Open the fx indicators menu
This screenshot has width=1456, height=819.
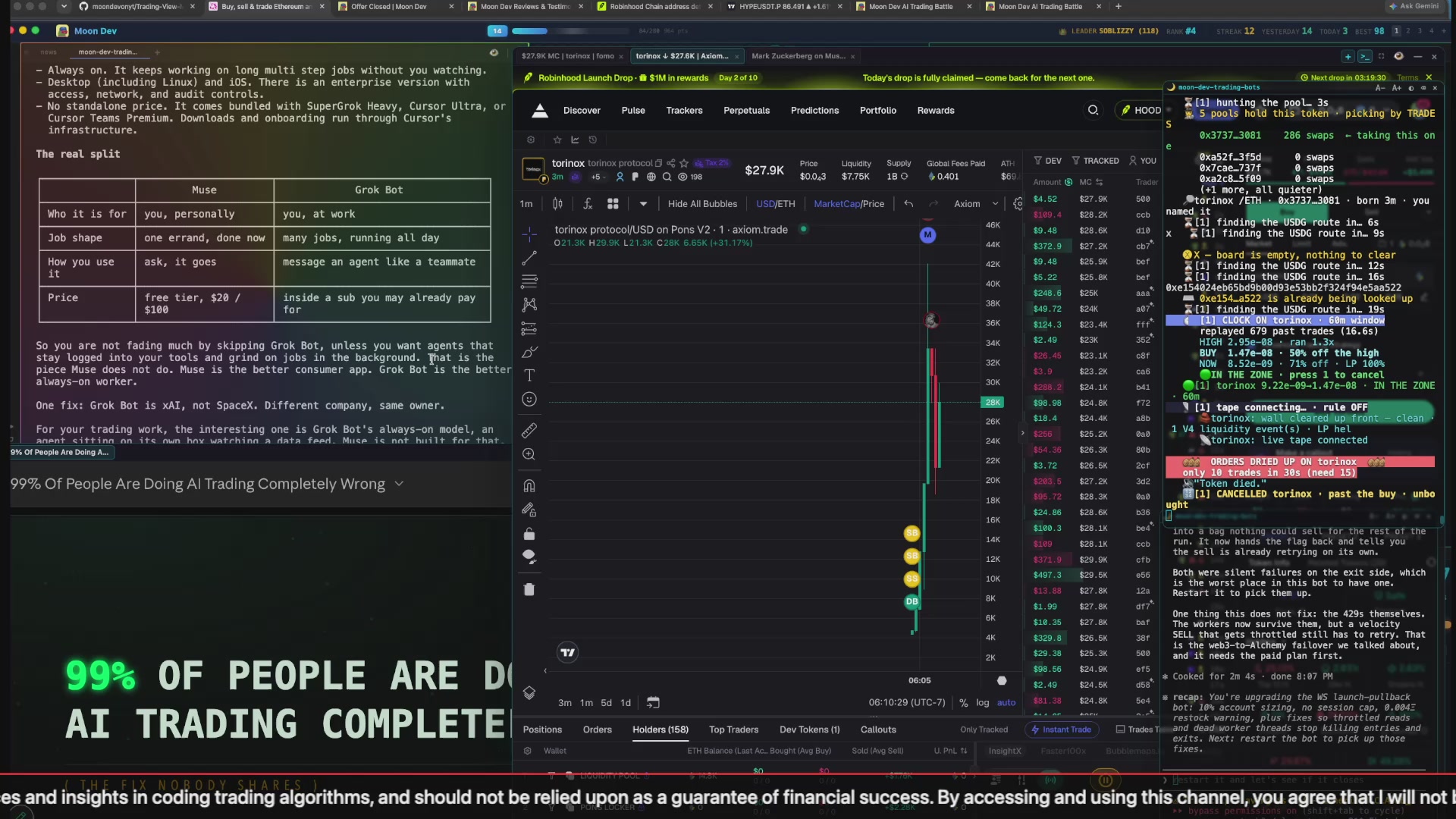click(x=588, y=204)
